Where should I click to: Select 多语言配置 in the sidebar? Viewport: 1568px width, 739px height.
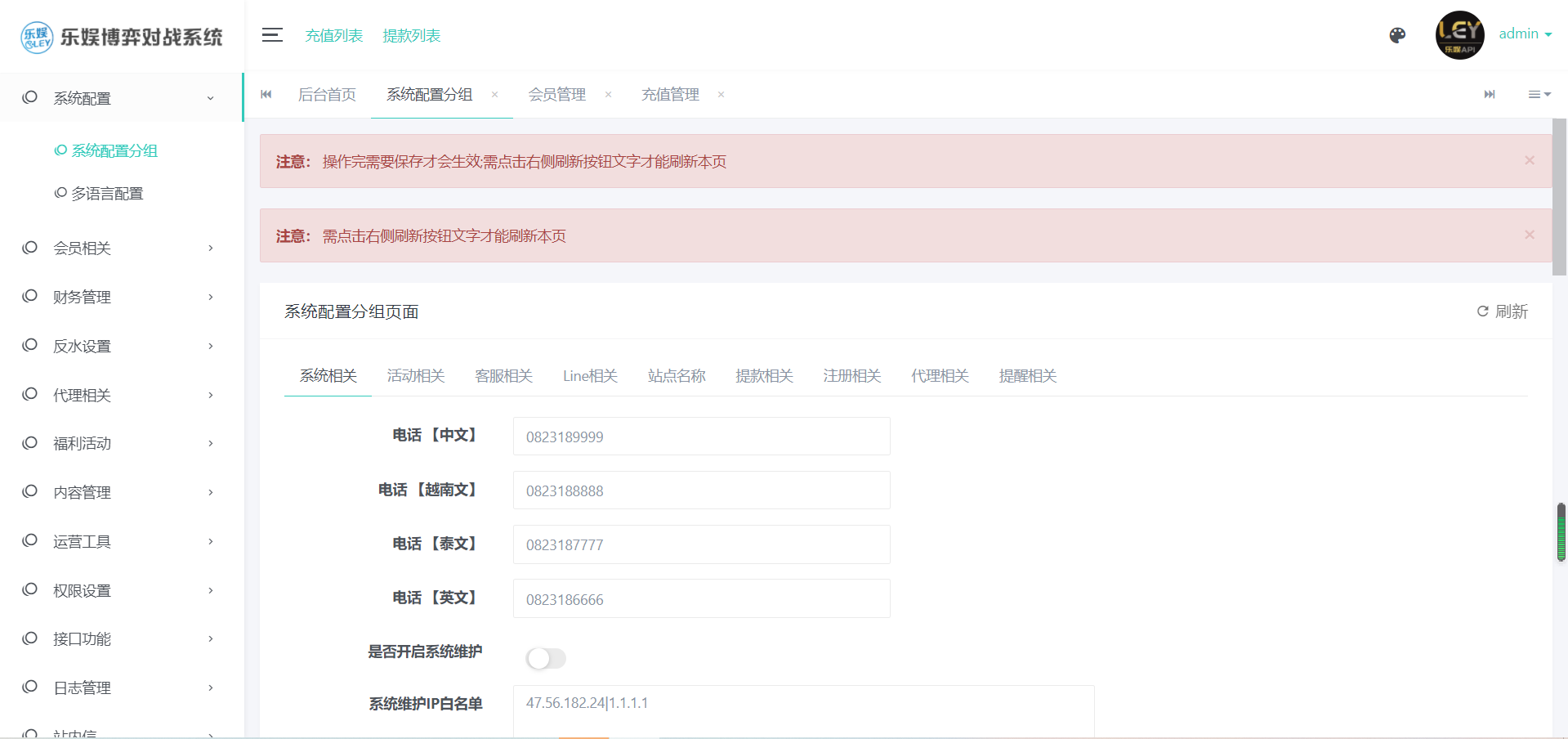pos(107,194)
